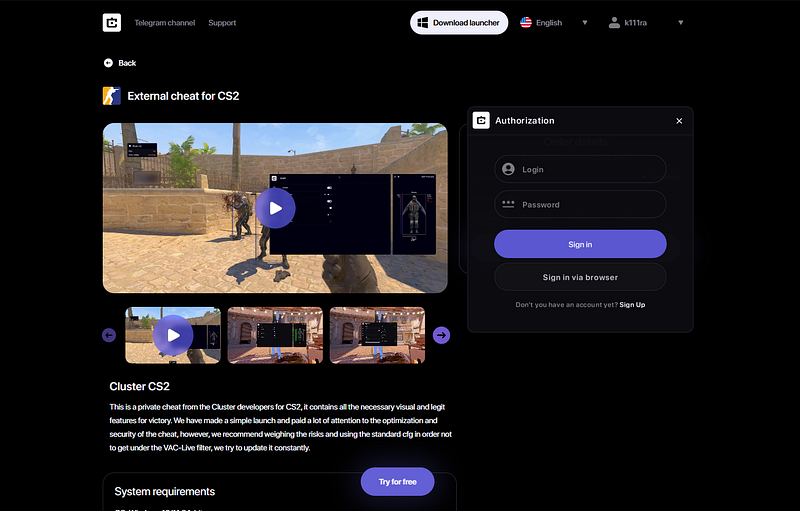Click the user icon in the Login field

(508, 169)
